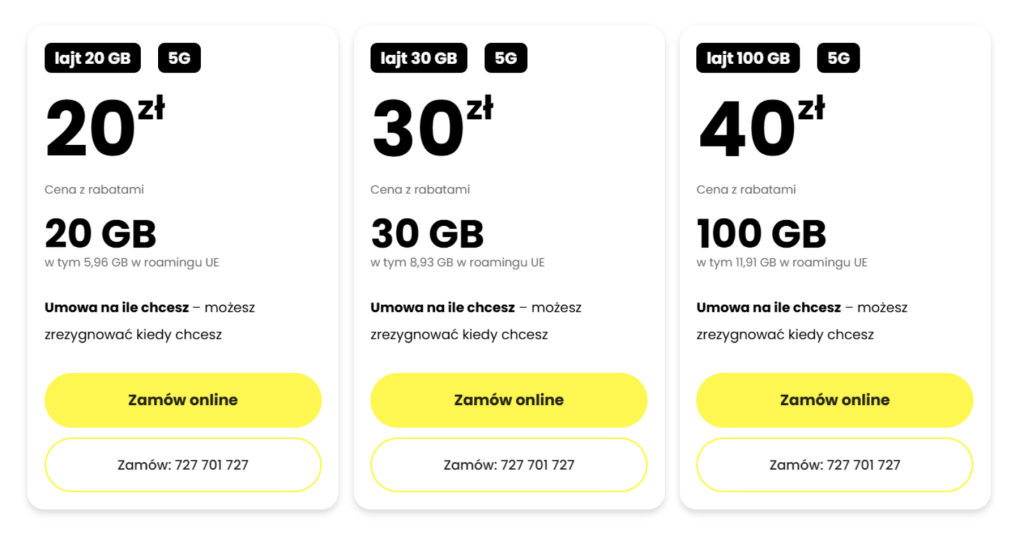Order 20 zł plan by phone 727 701 727
The height and width of the screenshot is (536, 1024).
click(183, 465)
